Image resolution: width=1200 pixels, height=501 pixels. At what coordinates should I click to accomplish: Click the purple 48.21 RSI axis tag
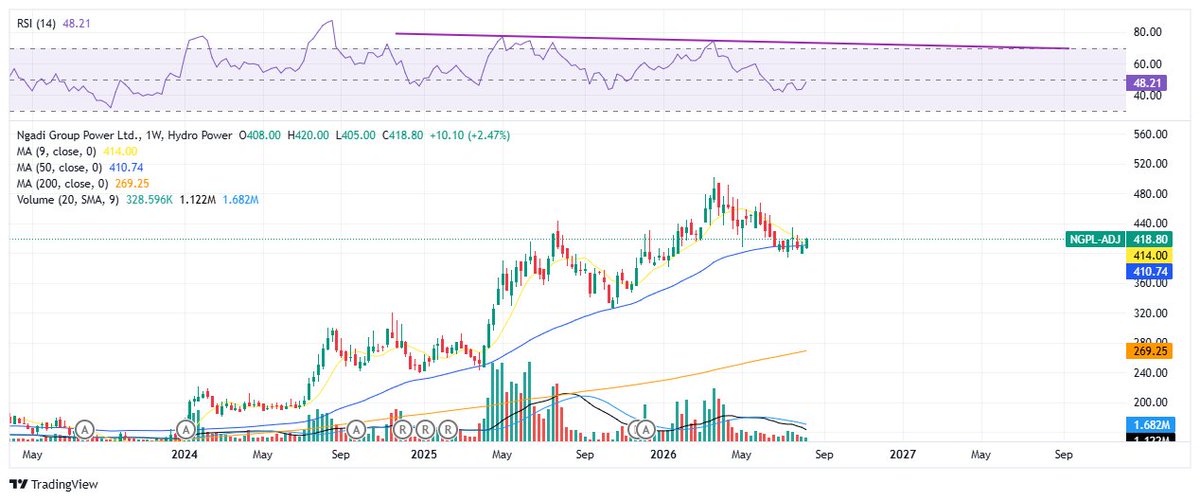click(1149, 83)
